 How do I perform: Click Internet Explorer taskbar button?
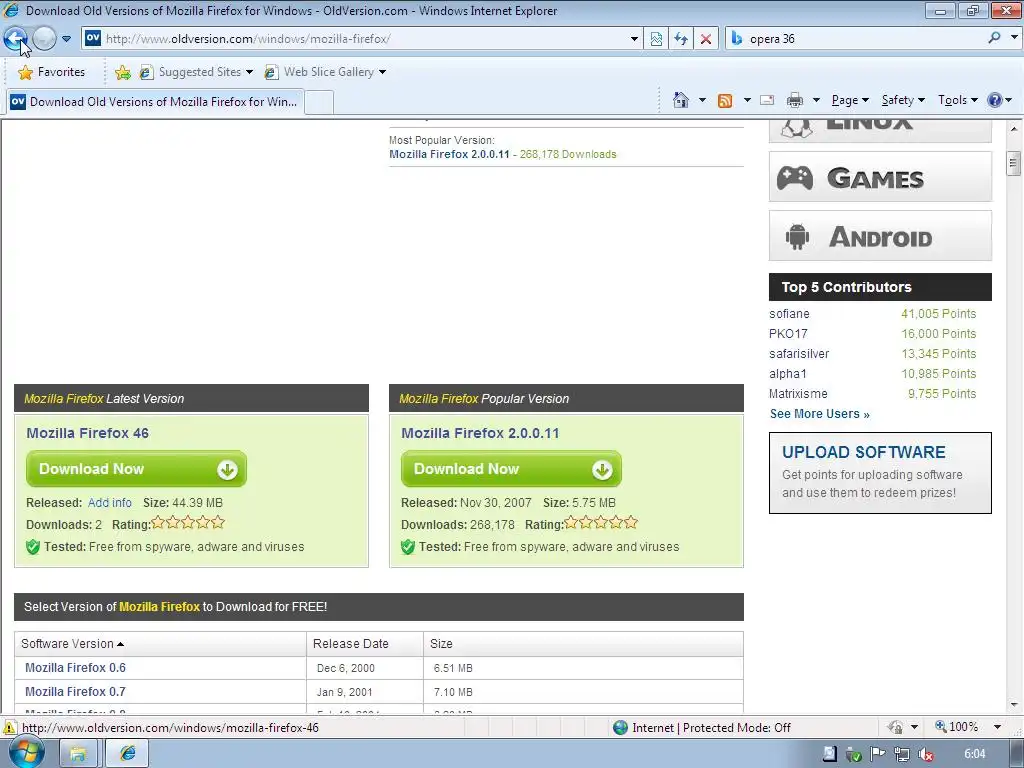[127, 754]
